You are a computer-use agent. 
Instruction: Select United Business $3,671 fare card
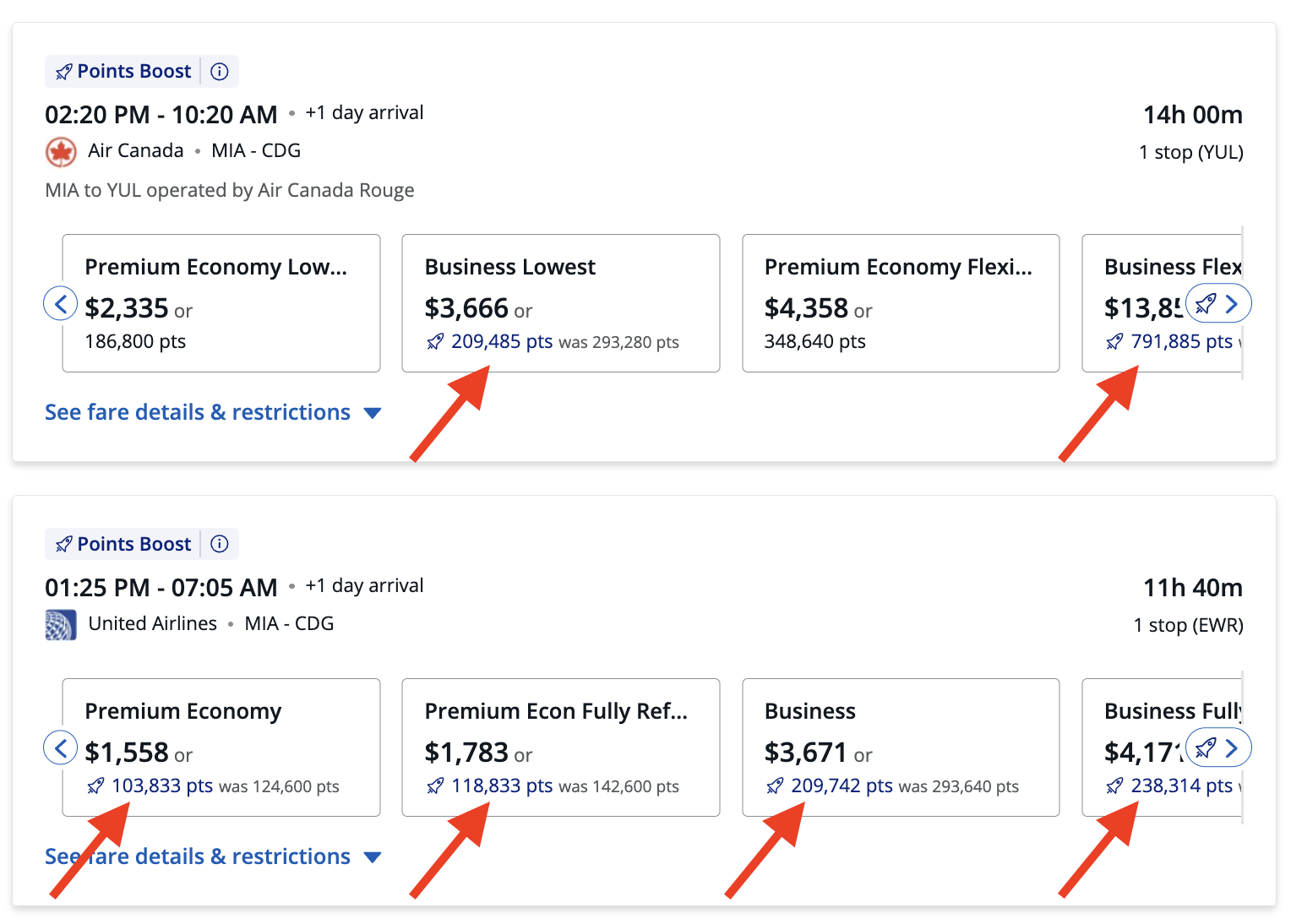point(901,747)
